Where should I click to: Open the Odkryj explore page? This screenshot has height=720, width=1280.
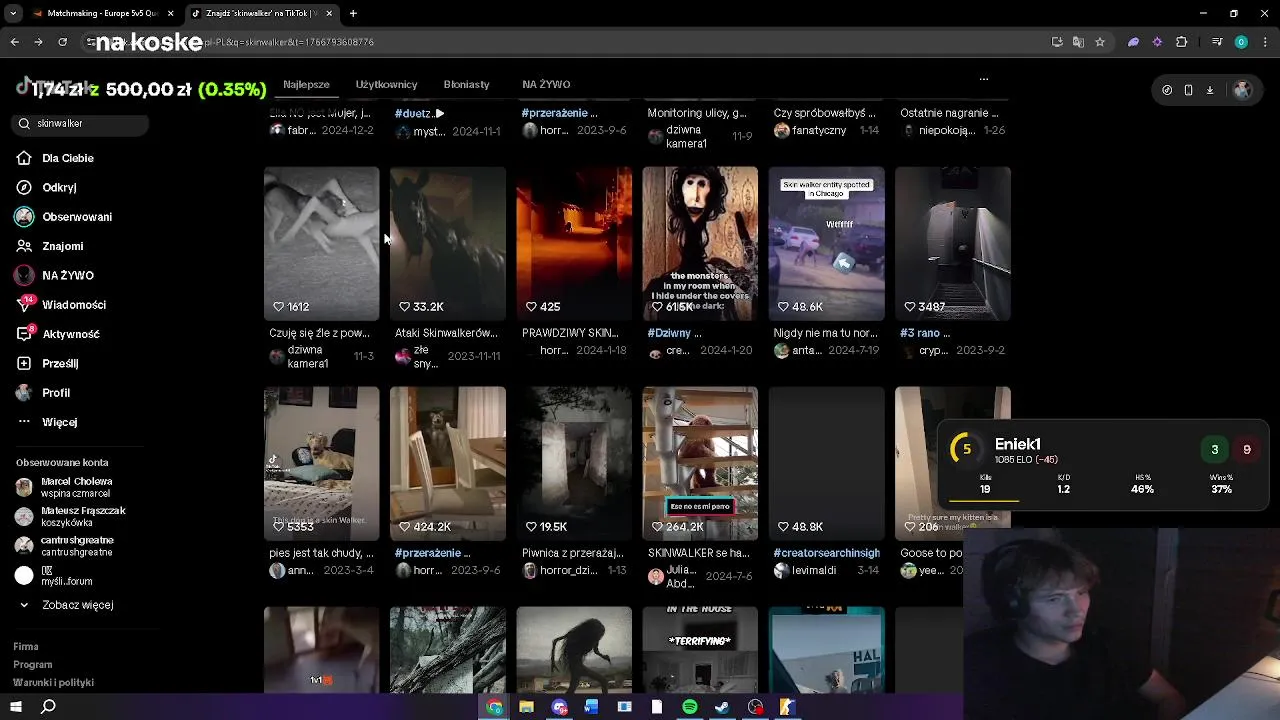click(47, 187)
